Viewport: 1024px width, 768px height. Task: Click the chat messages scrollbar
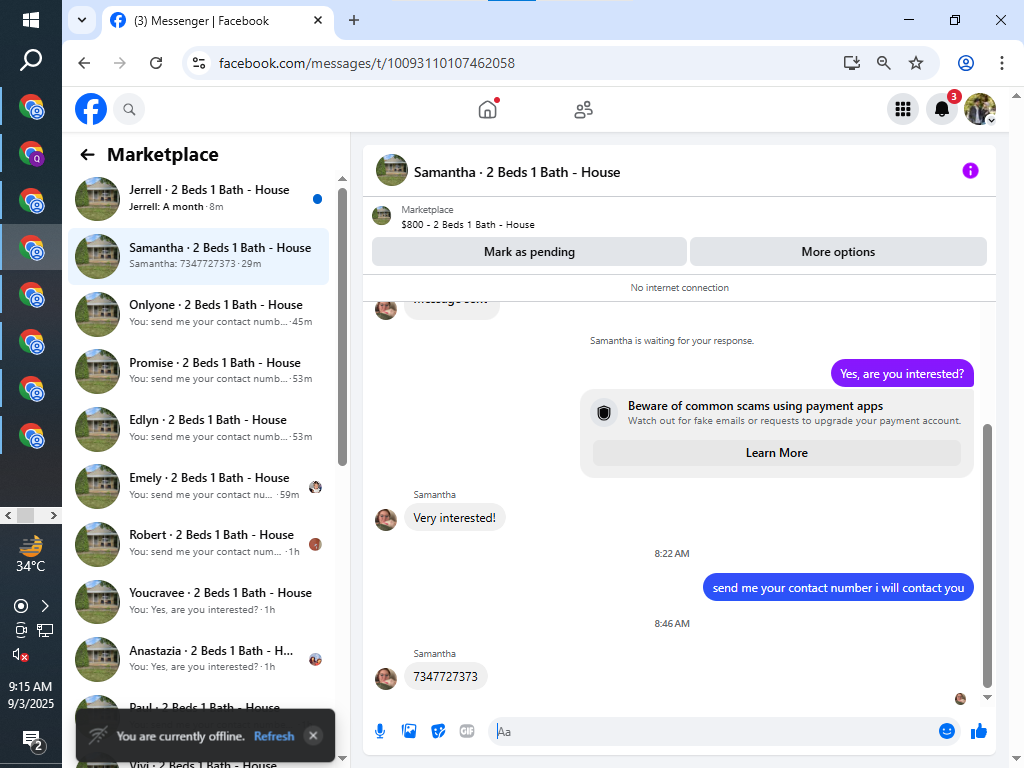pos(987,556)
